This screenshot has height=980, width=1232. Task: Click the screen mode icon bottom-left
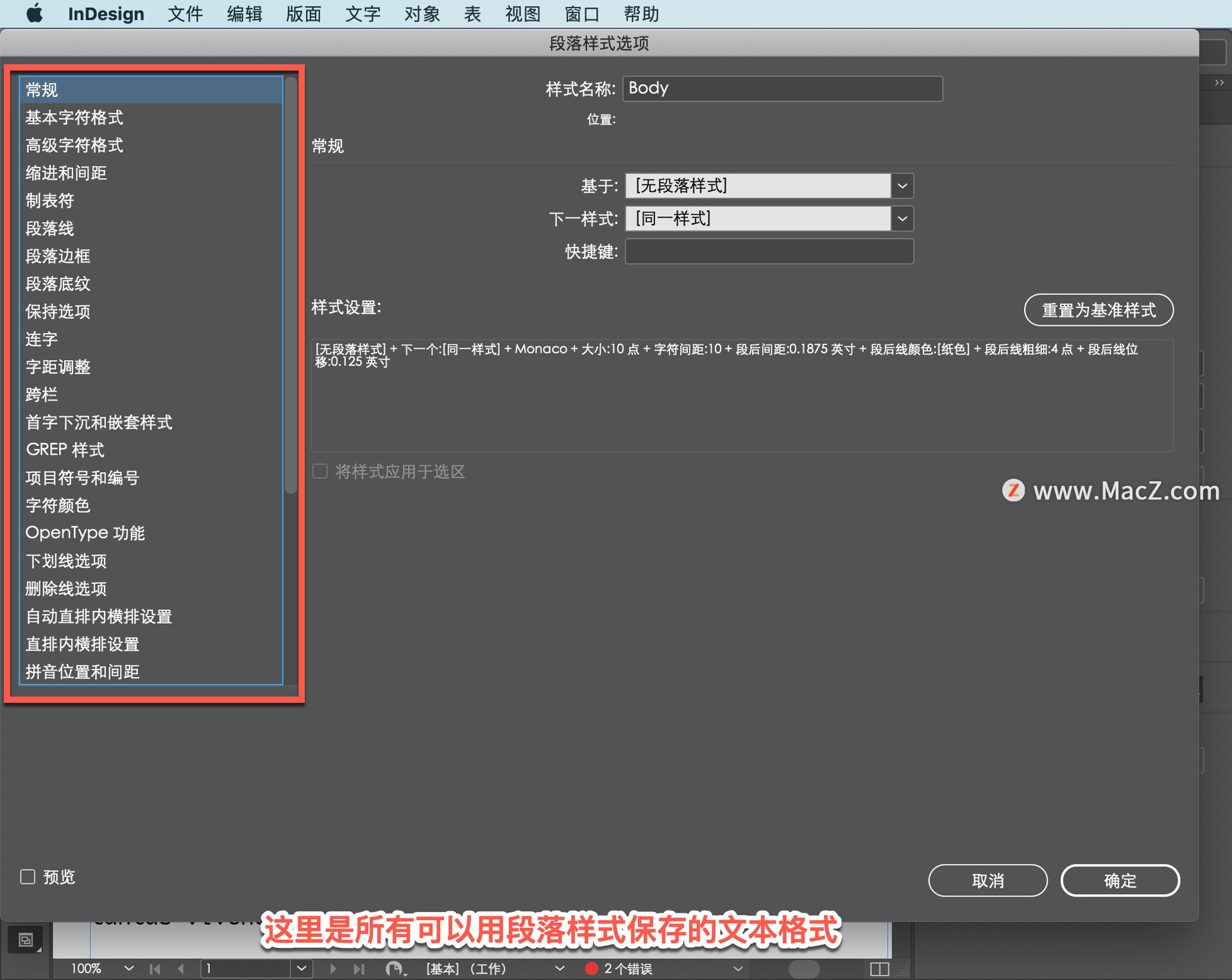click(26, 940)
